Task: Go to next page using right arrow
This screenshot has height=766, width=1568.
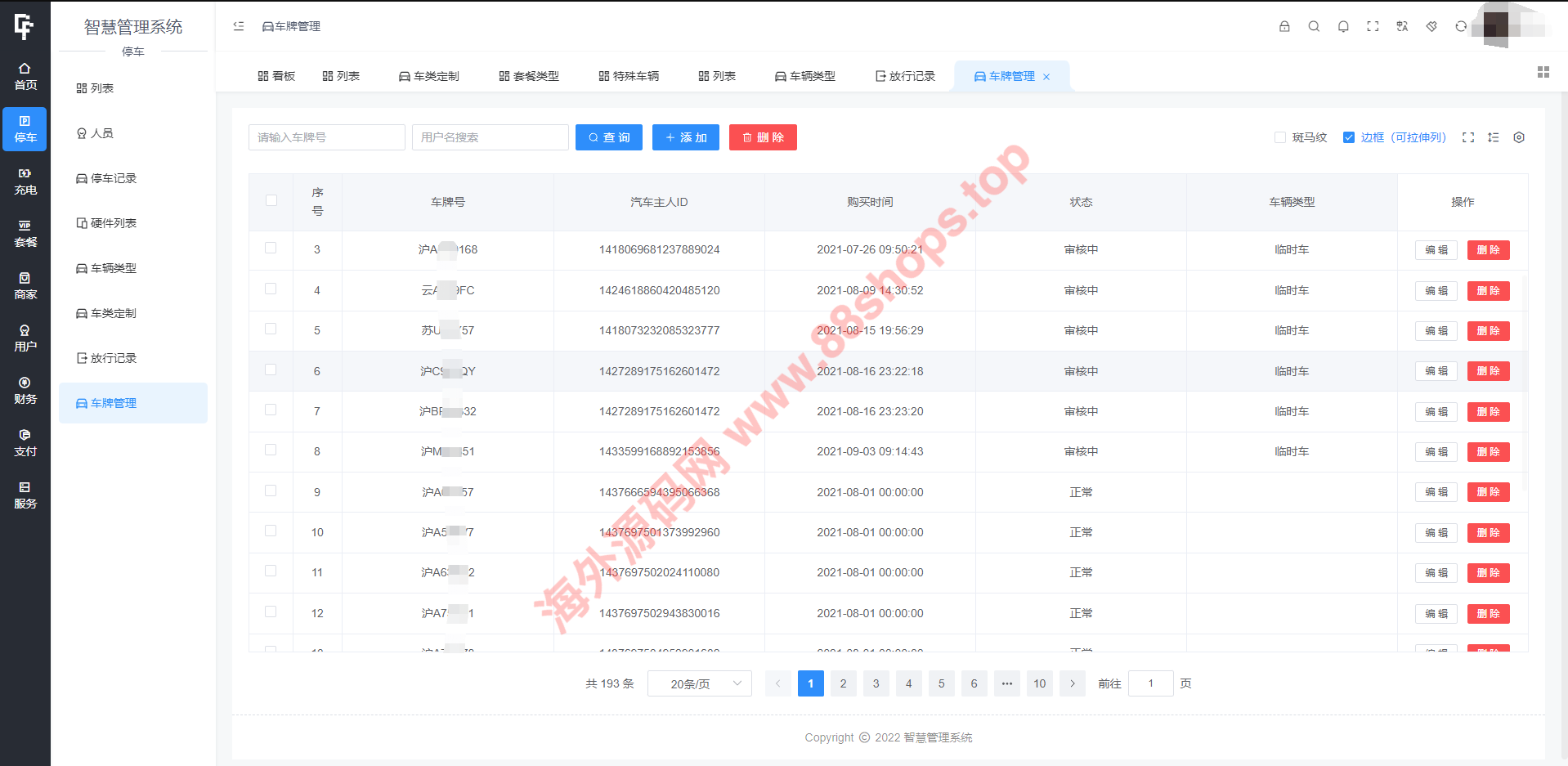Action: 1073,683
